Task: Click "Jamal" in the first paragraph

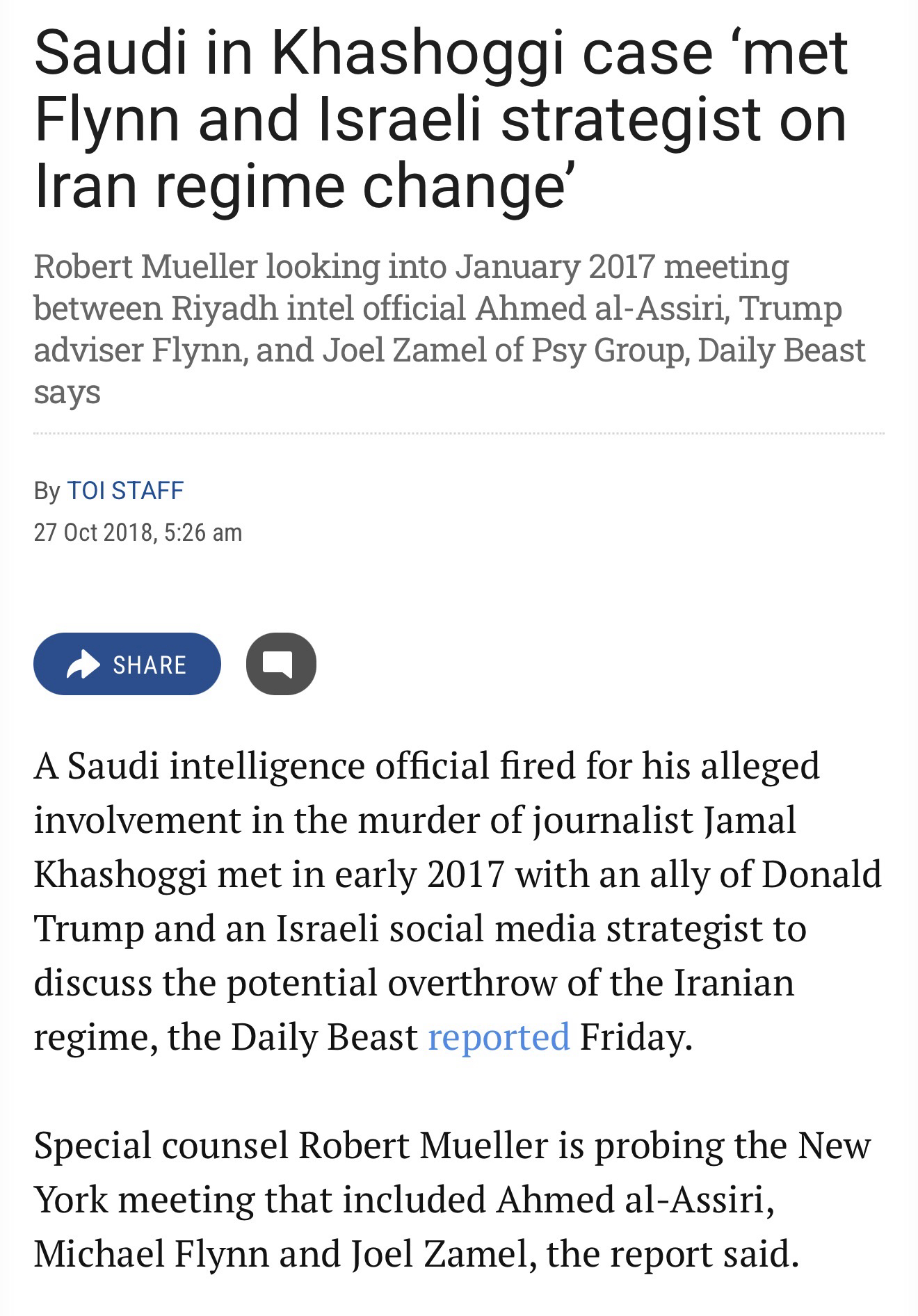Action: (750, 820)
